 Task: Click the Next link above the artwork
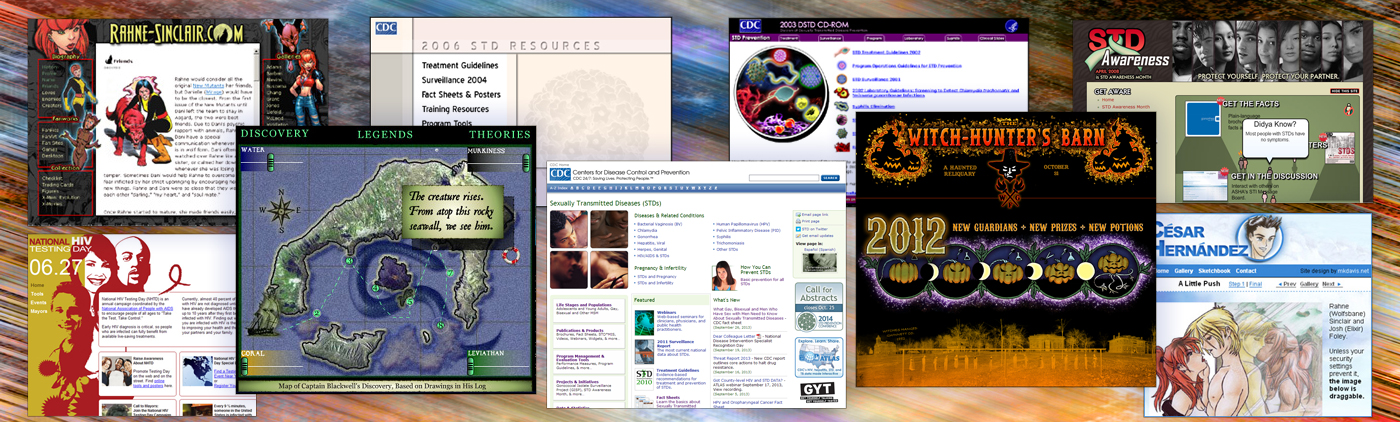(1332, 284)
